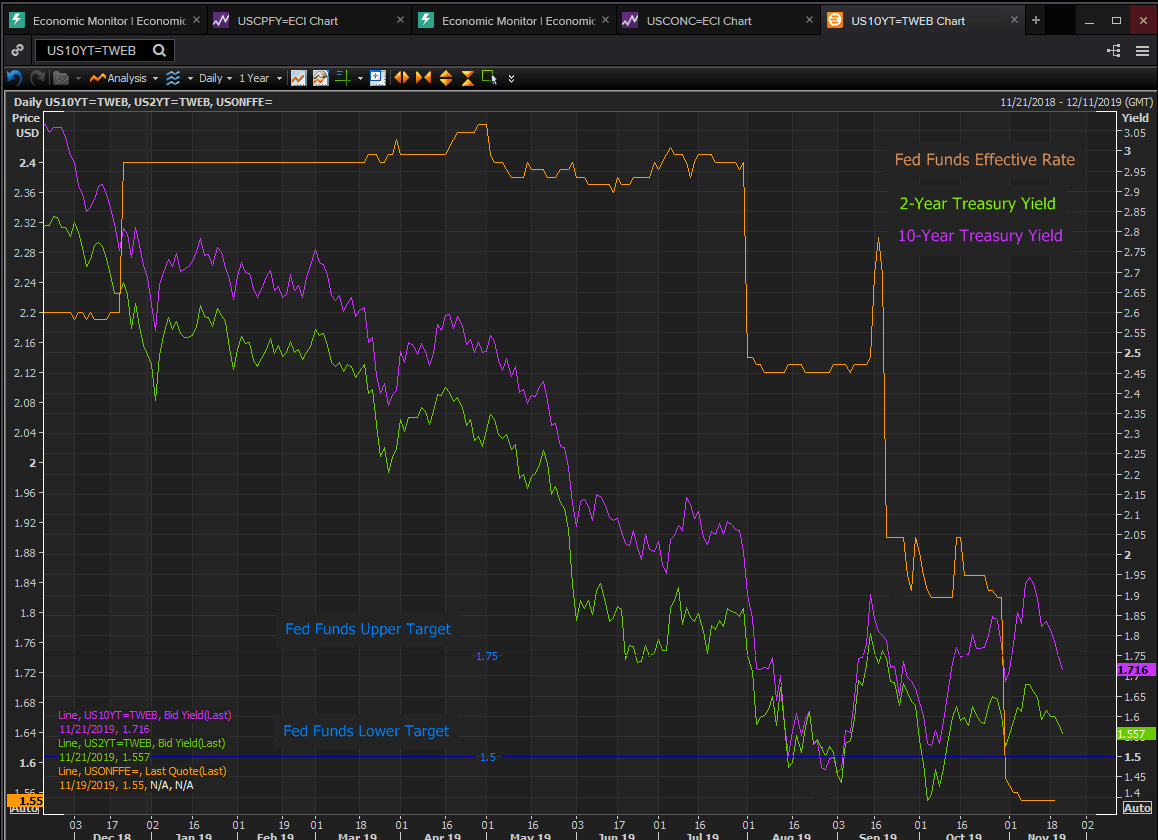The width and height of the screenshot is (1158, 840).
Task: Click the horizontal compress arrows icon
Action: click(423, 78)
